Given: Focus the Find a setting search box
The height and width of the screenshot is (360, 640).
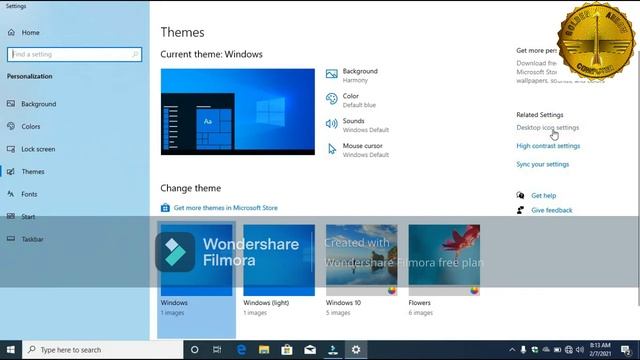Looking at the screenshot, I should click(x=74, y=54).
